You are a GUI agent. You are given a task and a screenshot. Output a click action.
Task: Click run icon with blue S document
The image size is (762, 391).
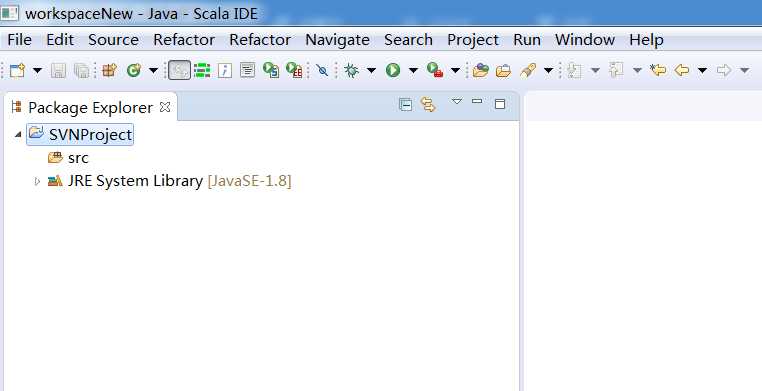pyautogui.click(x=271, y=70)
